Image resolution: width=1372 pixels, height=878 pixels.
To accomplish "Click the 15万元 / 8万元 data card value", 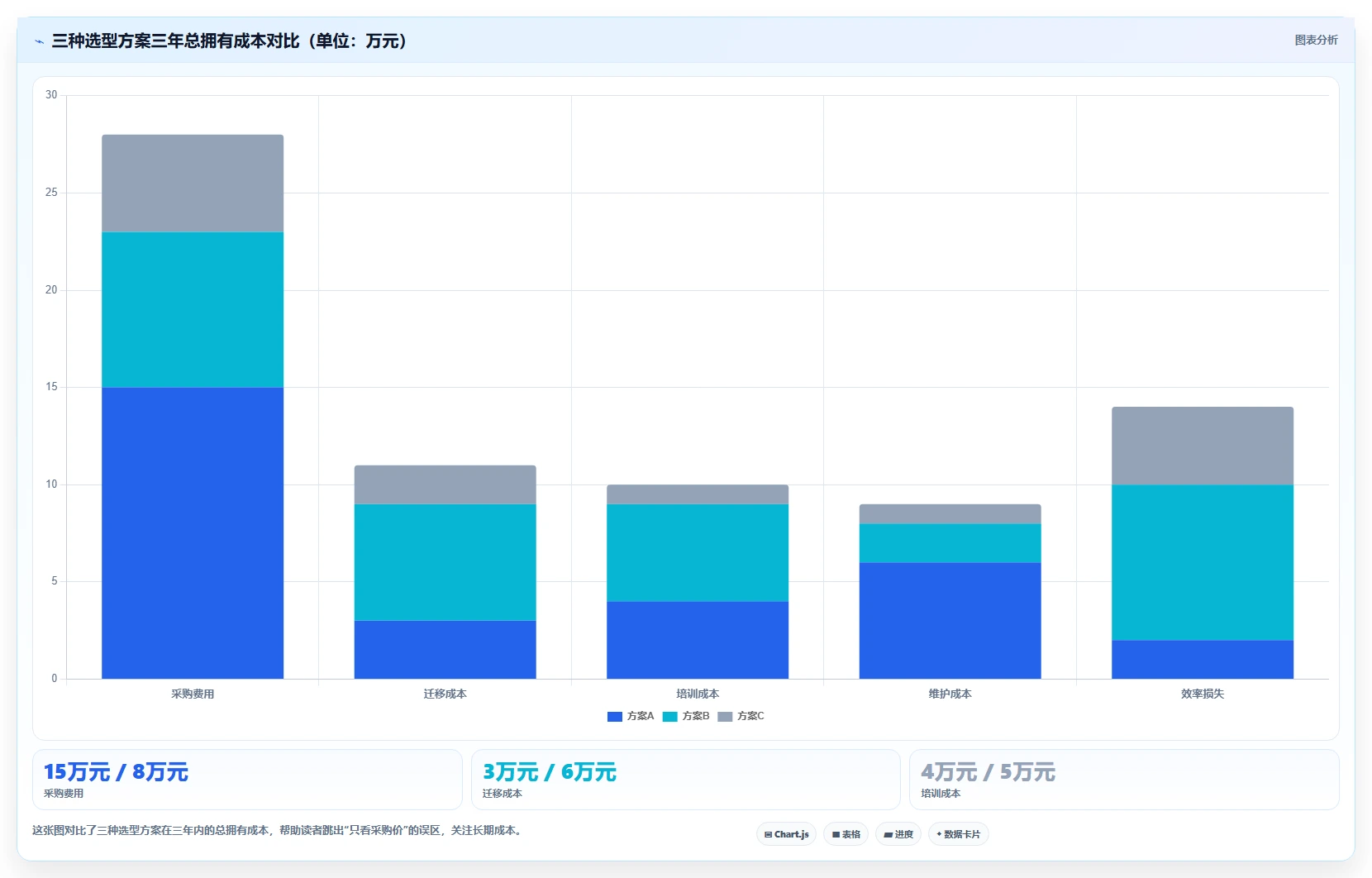I will point(116,772).
